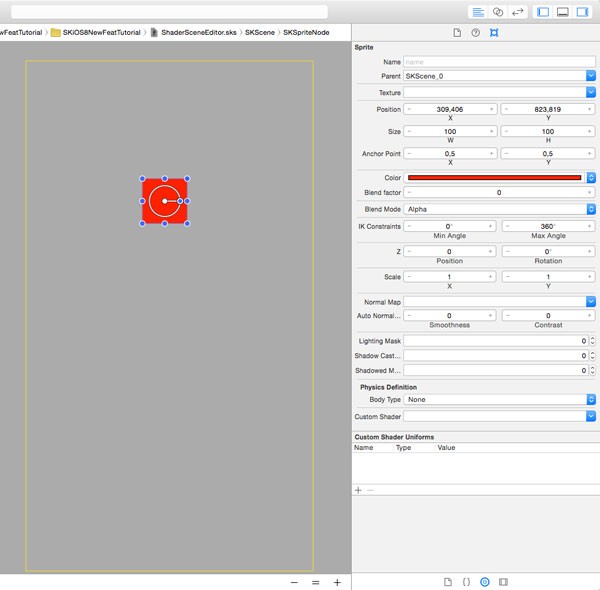Increase the IK Min Angle value
This screenshot has width=600, height=590.
[490, 227]
